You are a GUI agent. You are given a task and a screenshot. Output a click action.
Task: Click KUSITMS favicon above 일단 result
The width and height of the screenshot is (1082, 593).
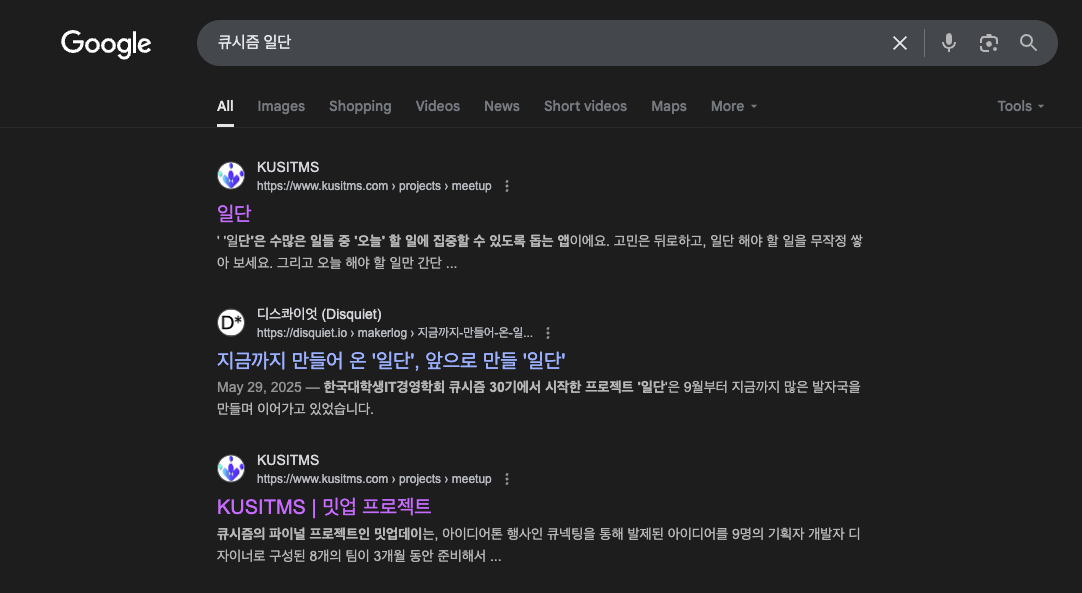pos(231,175)
